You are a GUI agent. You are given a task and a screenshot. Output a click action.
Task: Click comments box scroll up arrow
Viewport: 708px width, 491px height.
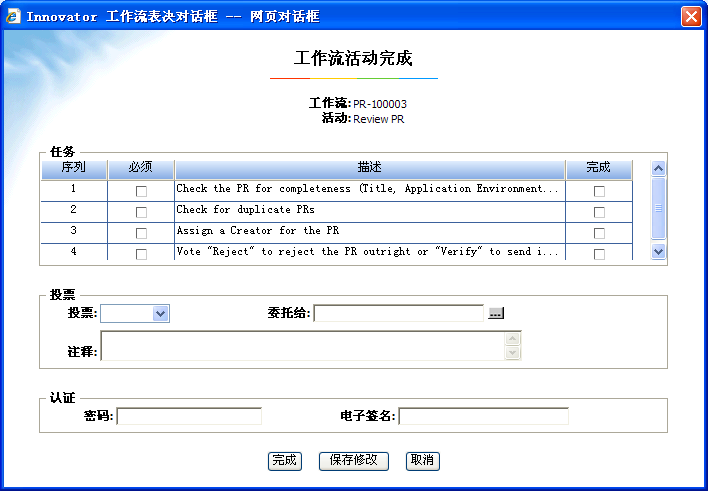(x=512, y=338)
